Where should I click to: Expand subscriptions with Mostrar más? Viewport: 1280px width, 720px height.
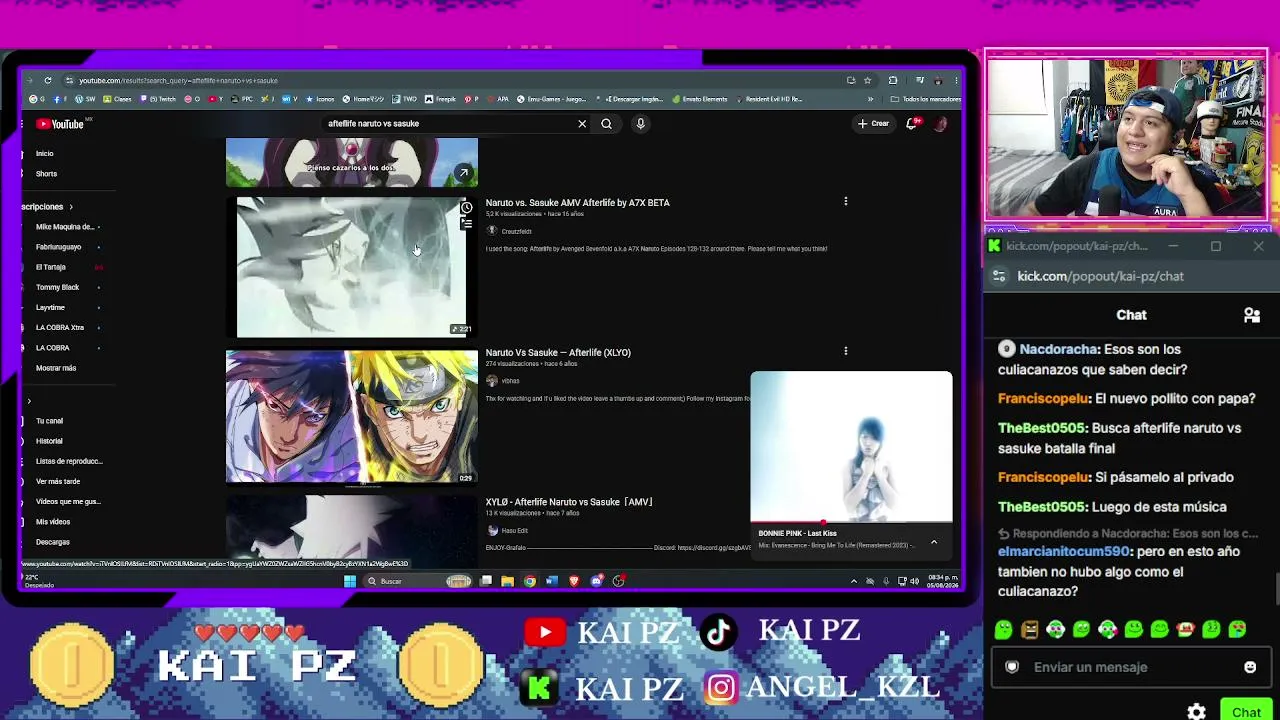pos(56,368)
